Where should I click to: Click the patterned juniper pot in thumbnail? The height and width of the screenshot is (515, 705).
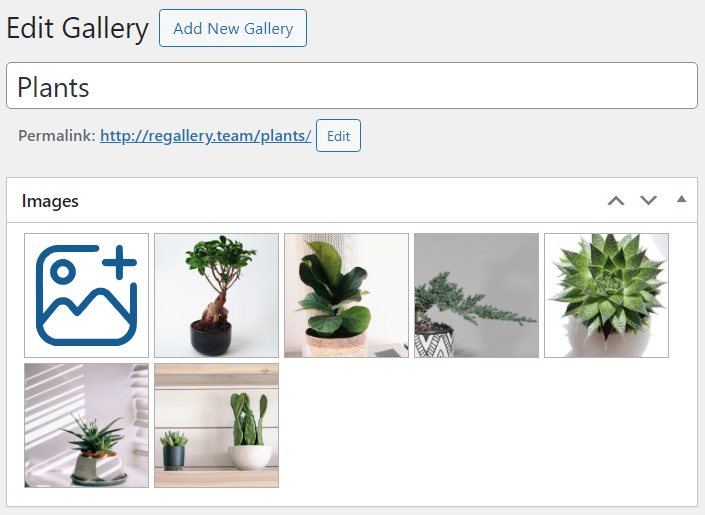point(433,341)
